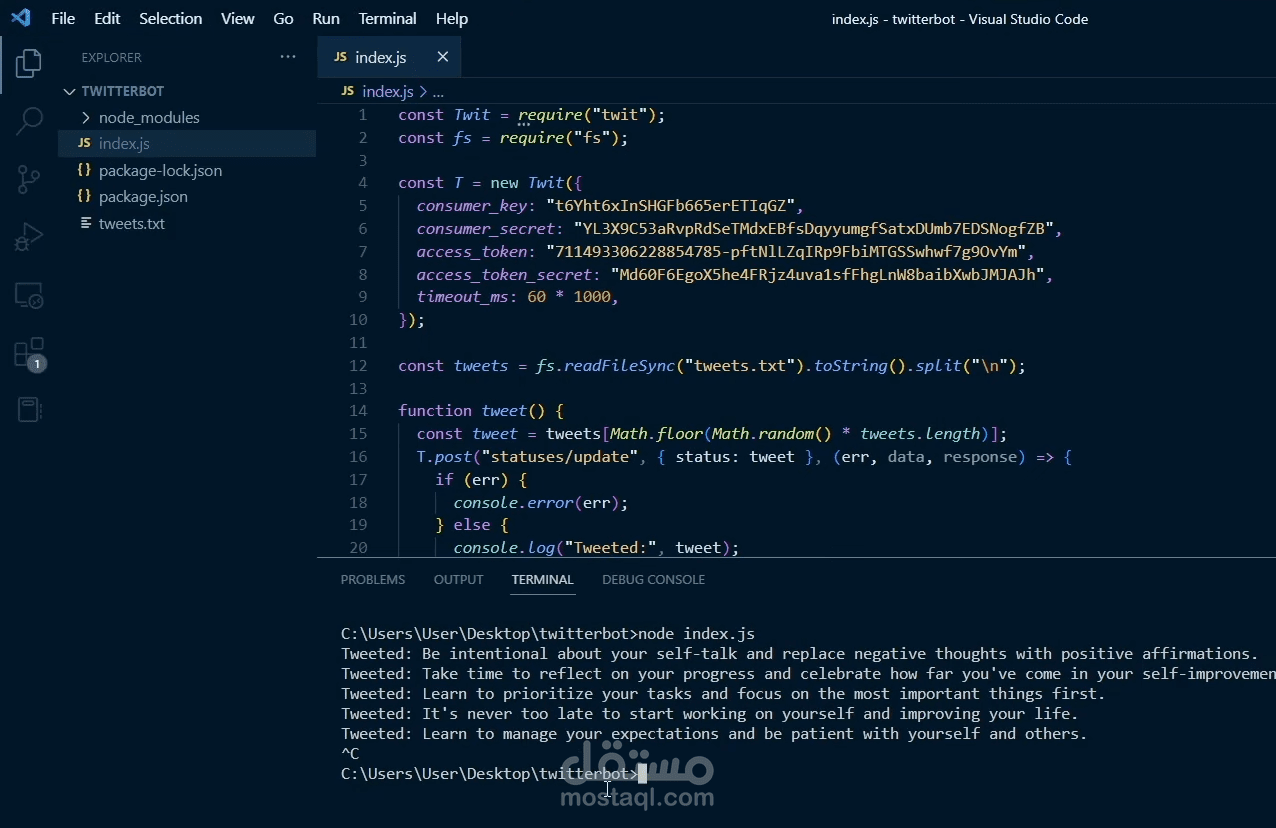Open the View menu

pyautogui.click(x=238, y=18)
